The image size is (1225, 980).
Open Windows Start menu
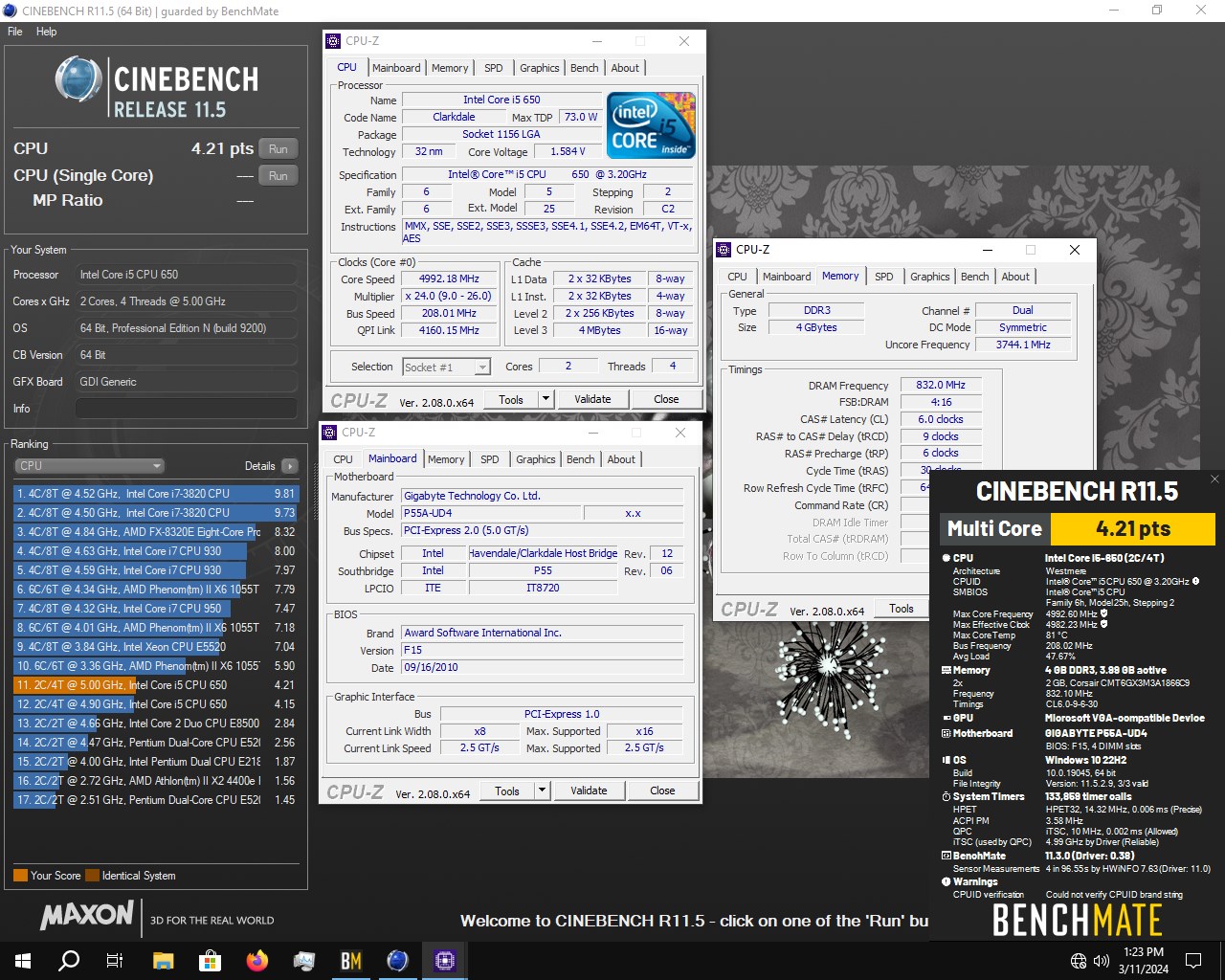tap(23, 960)
